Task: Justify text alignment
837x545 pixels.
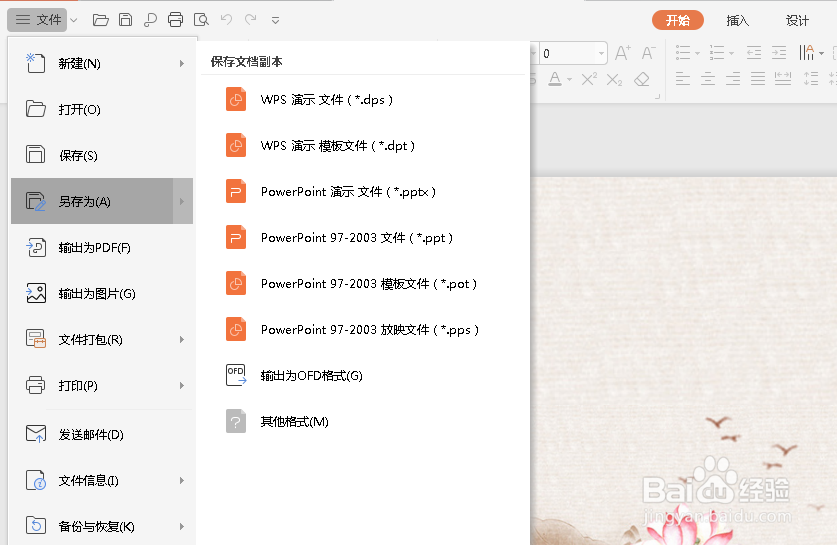Action: coord(758,79)
